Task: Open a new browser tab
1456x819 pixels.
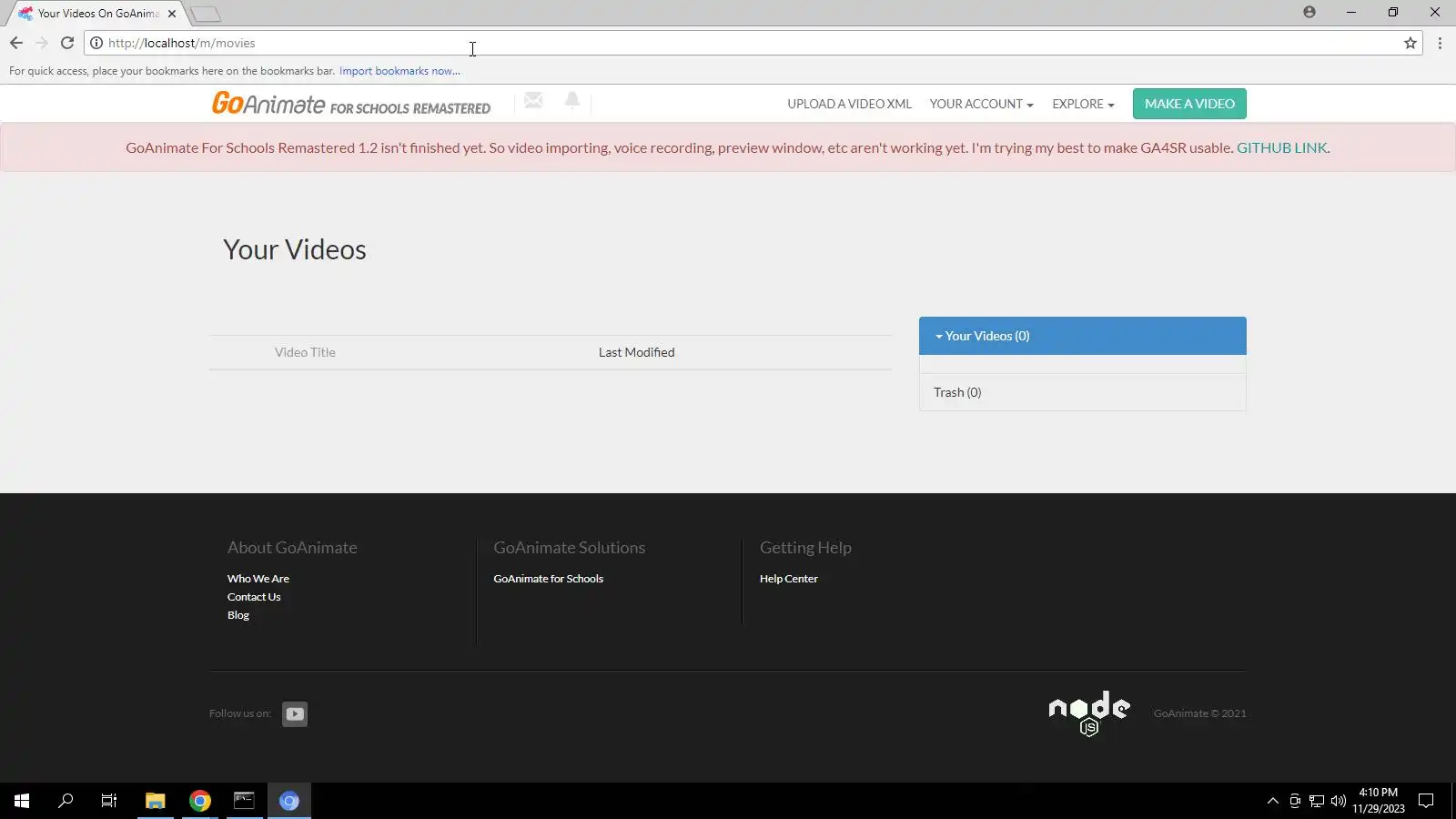Action: point(206,14)
